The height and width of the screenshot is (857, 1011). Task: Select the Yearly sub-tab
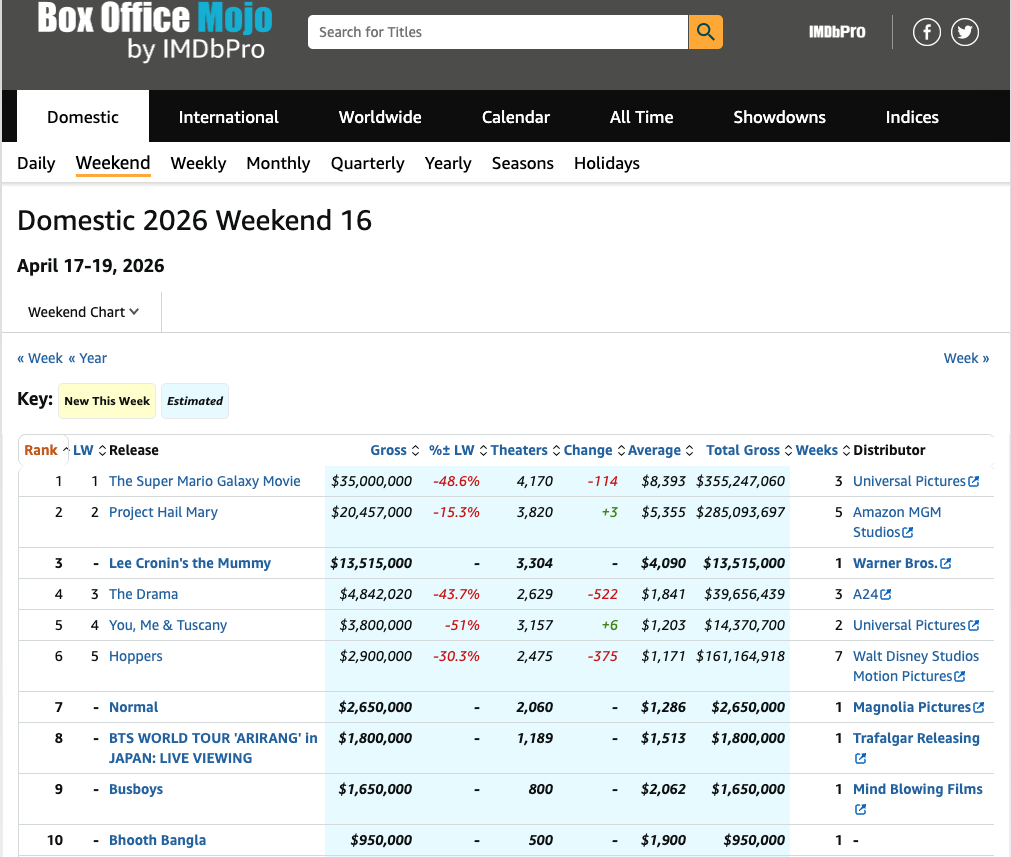tap(447, 163)
